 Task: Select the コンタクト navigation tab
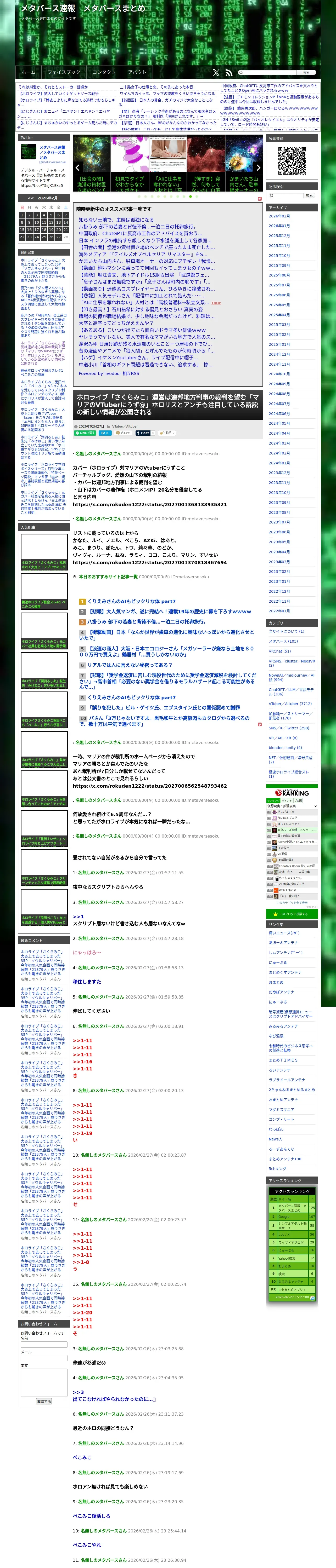[104, 72]
